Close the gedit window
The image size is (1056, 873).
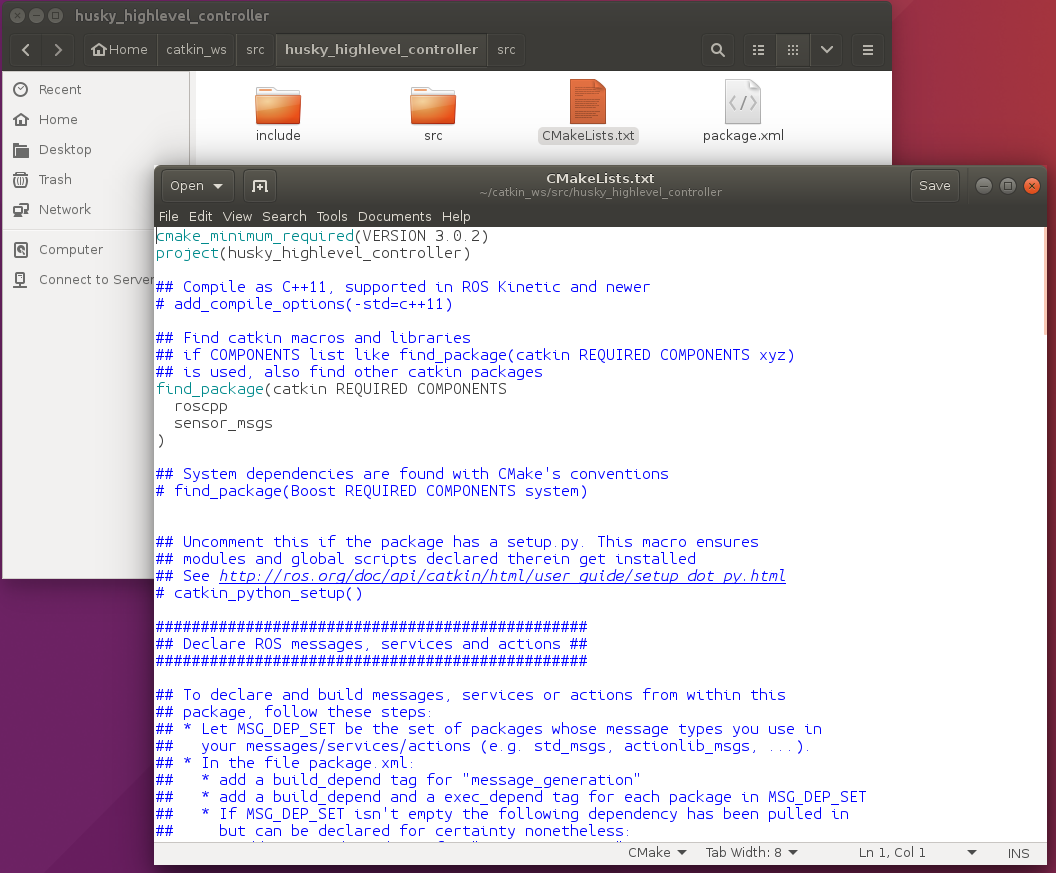click(x=1032, y=186)
